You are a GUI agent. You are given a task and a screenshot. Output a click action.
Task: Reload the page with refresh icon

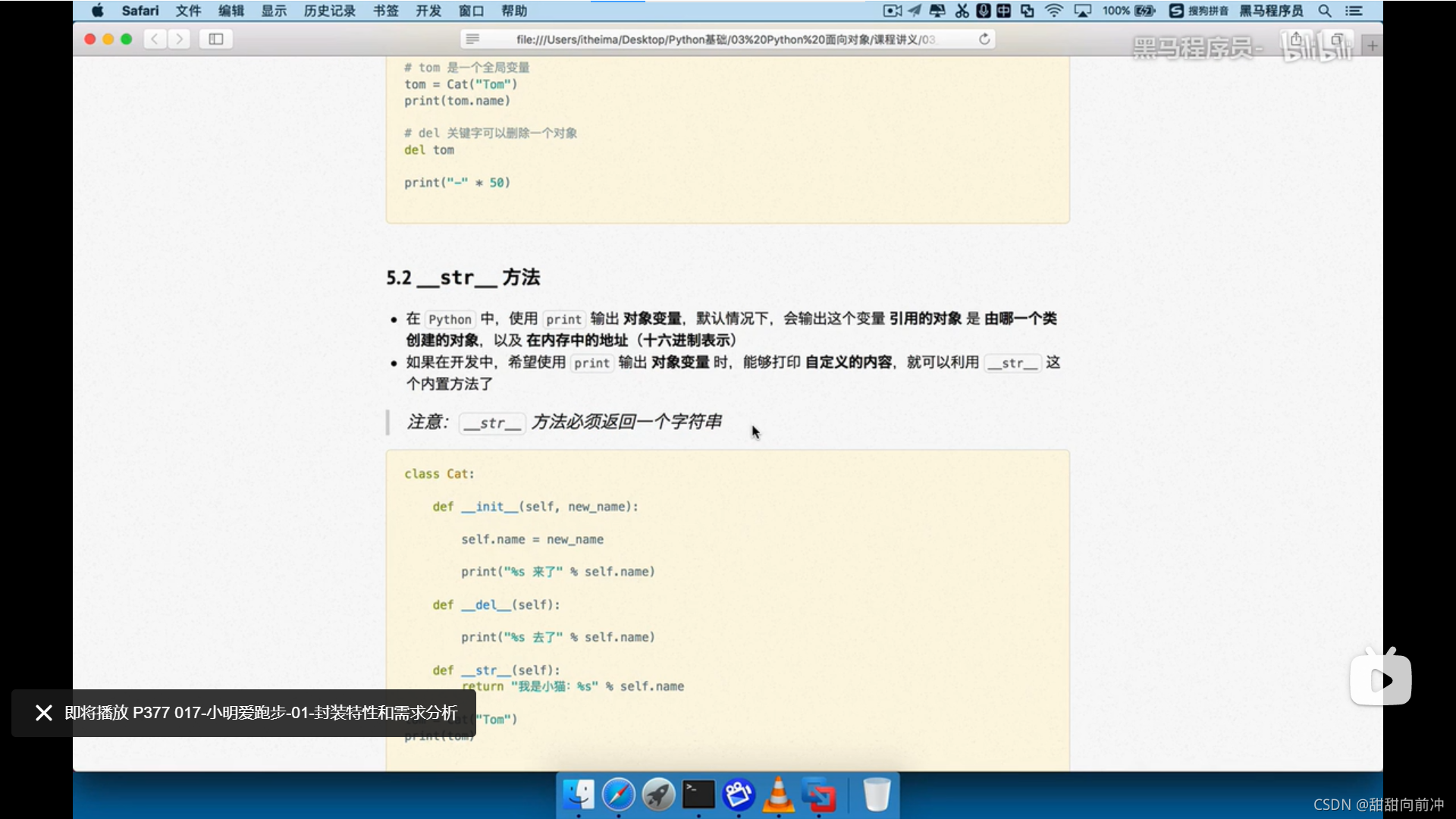click(984, 39)
